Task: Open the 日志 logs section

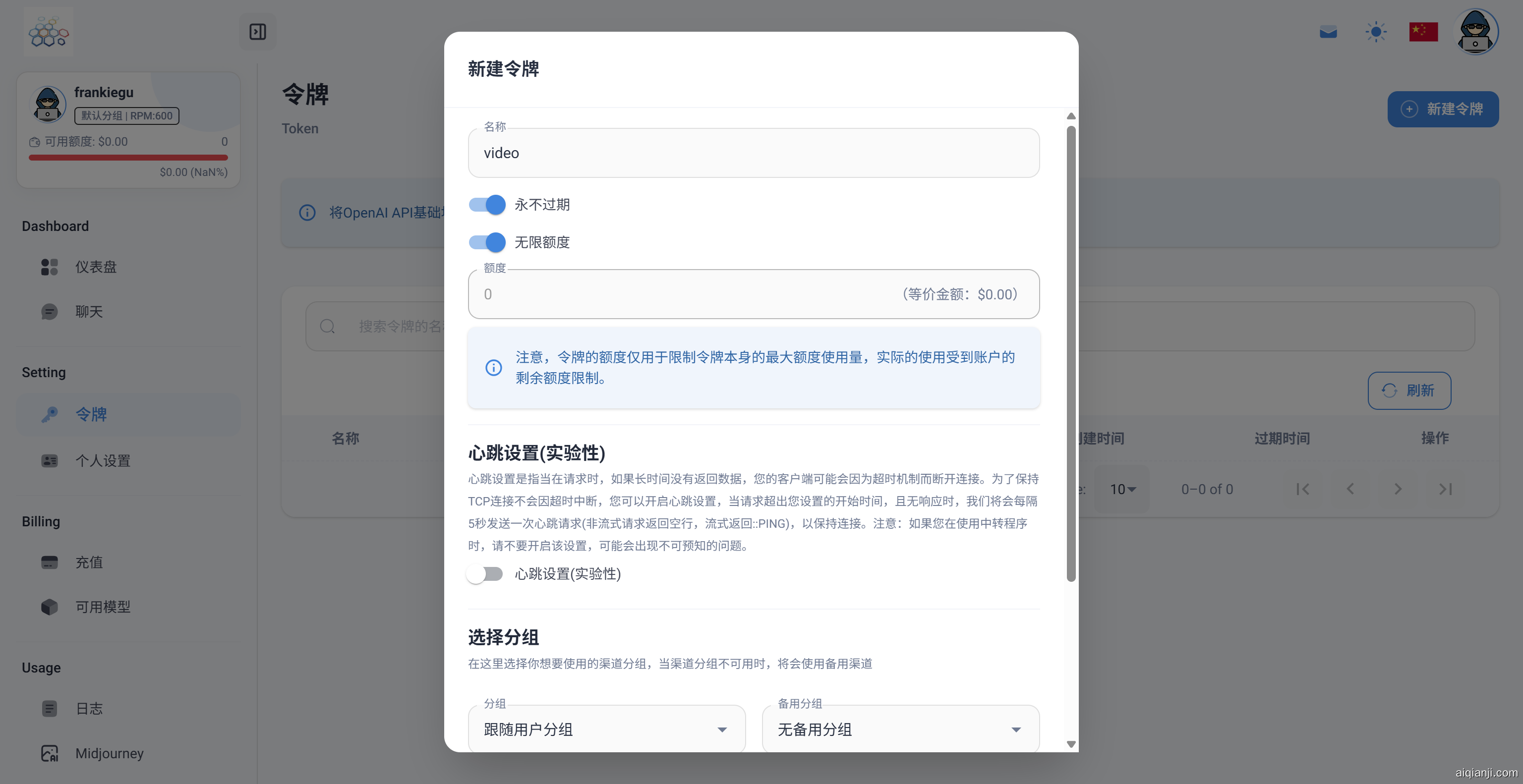Action: click(88, 708)
